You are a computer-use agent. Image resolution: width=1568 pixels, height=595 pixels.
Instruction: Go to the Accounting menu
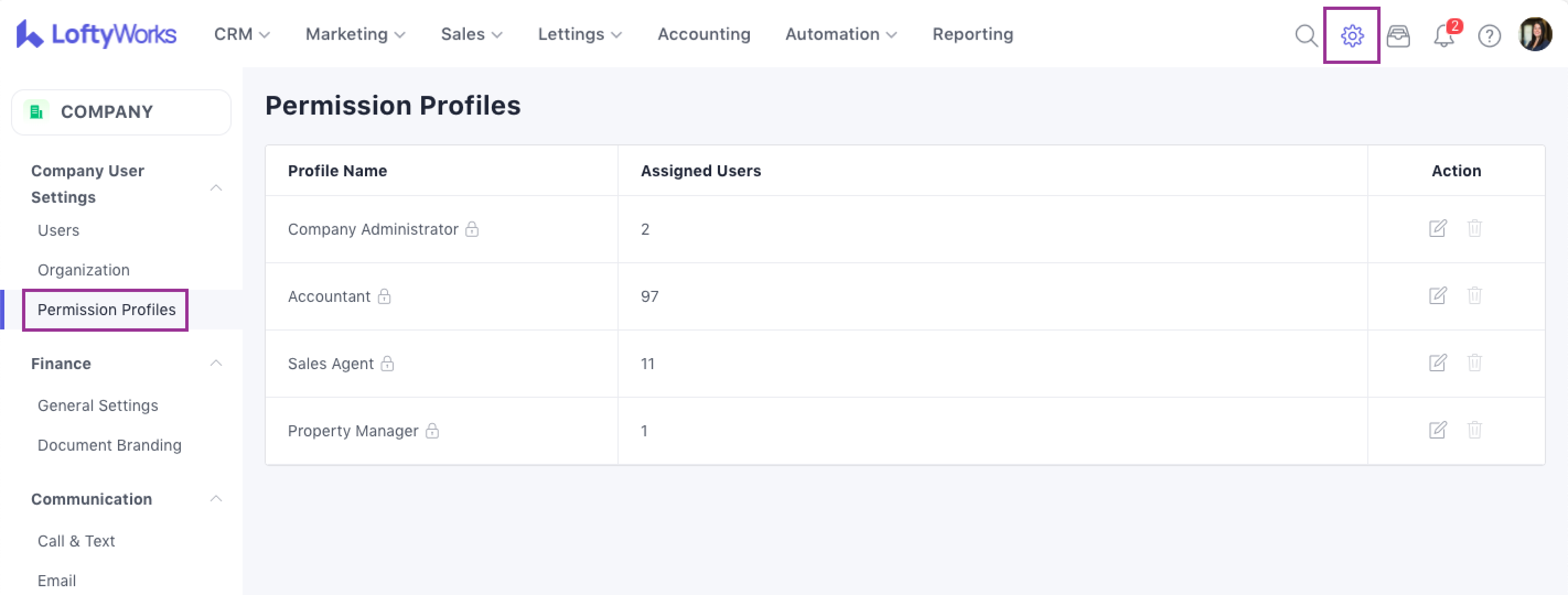[x=704, y=34]
